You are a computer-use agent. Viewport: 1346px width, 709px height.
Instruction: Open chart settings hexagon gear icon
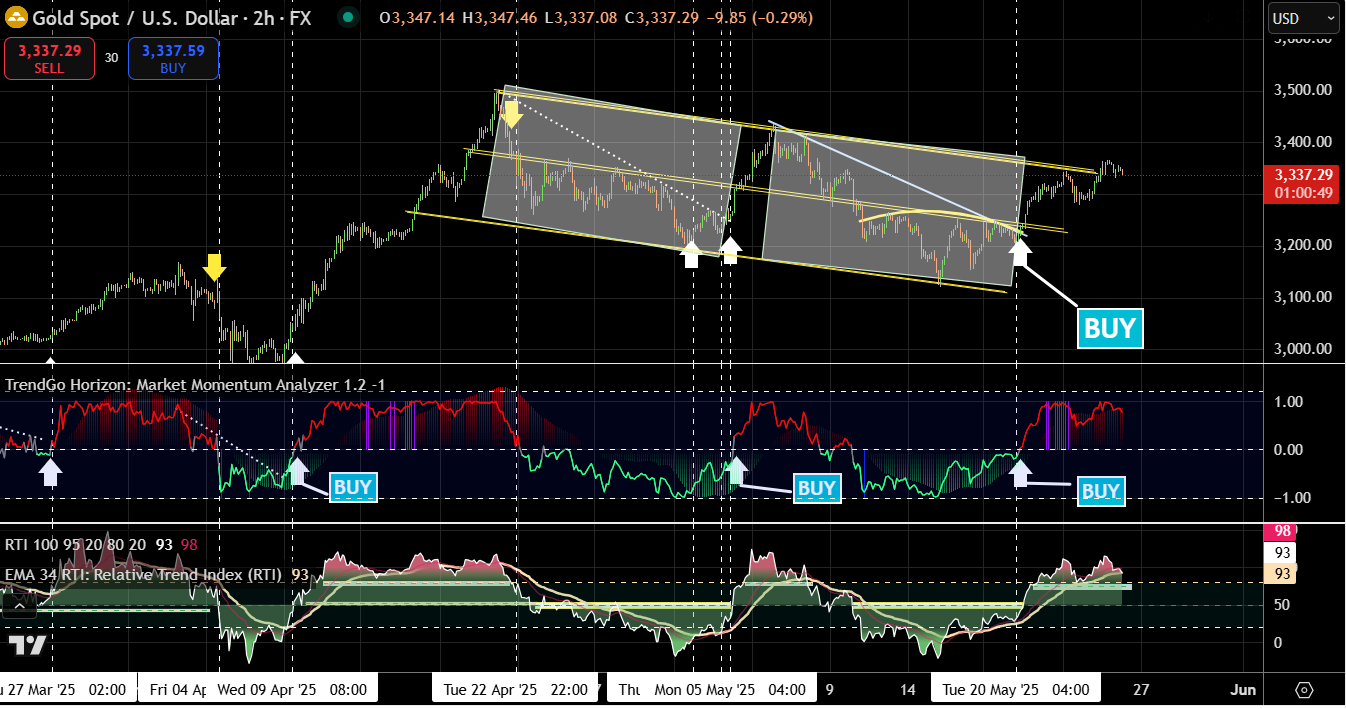[1304, 690]
